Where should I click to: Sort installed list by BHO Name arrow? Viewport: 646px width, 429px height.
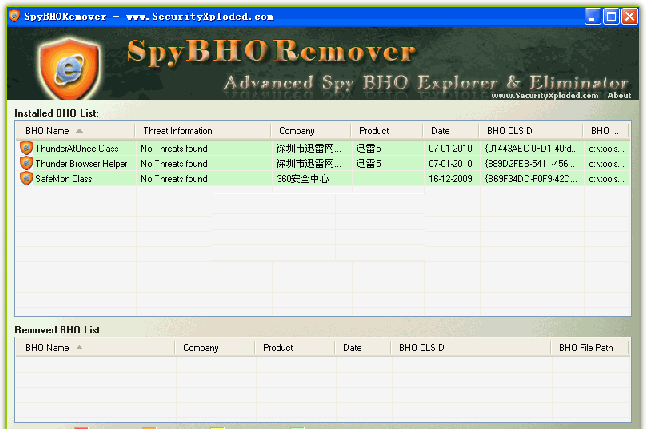(80, 131)
